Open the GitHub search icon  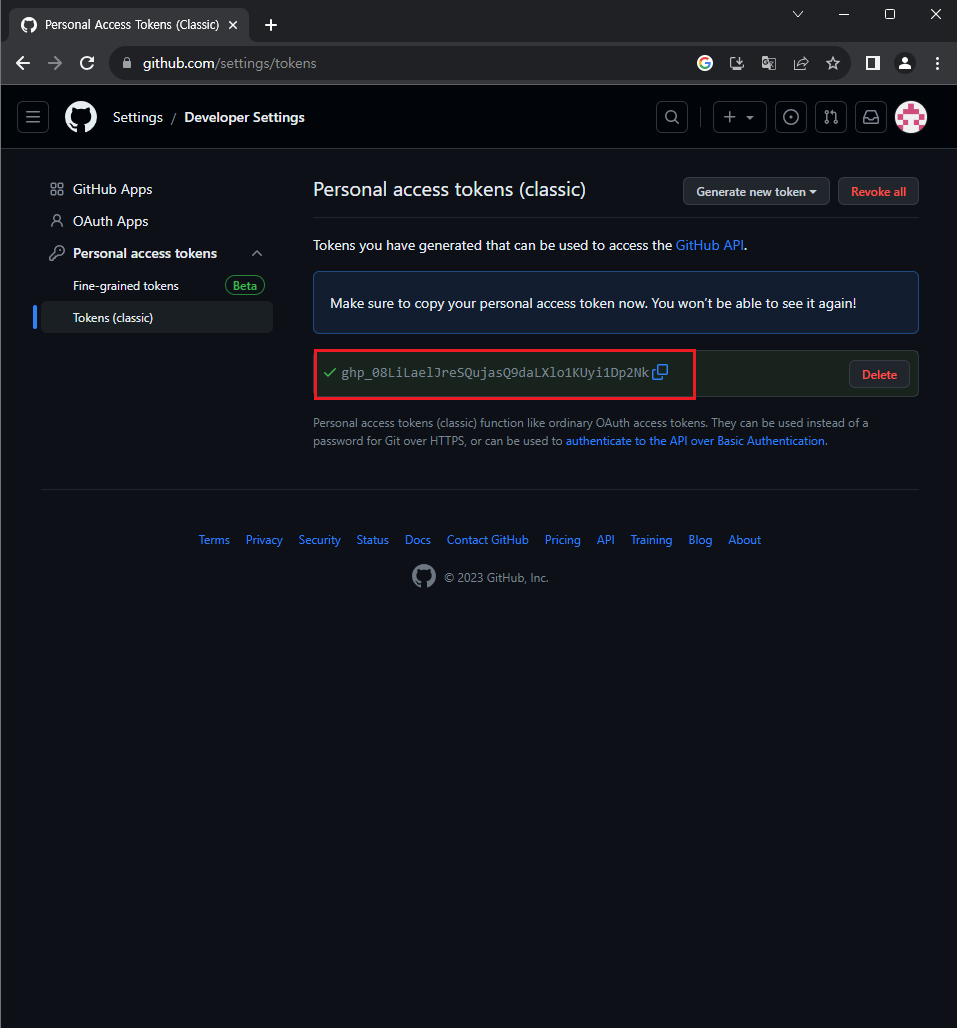(x=672, y=117)
